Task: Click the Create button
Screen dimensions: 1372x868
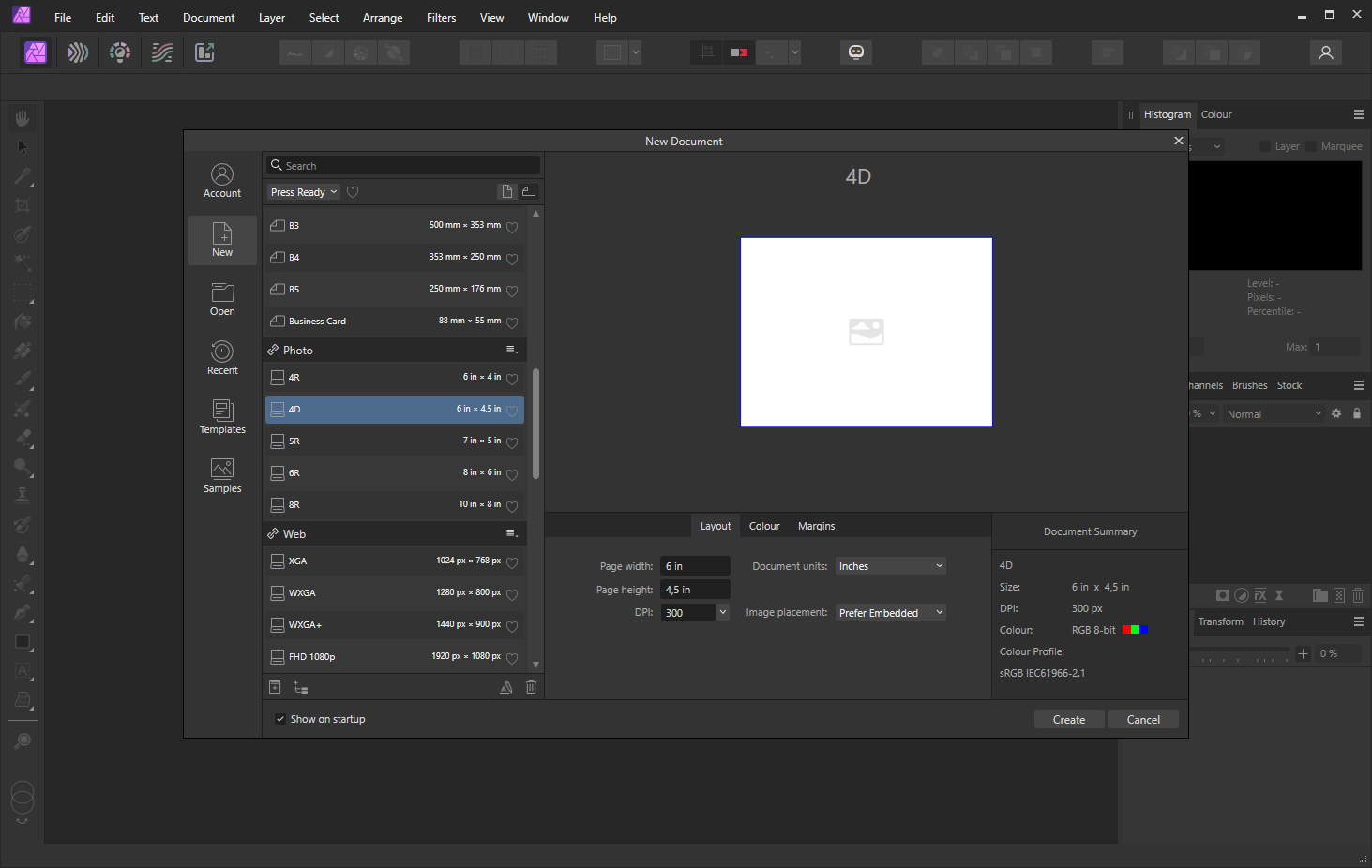Action: pyautogui.click(x=1069, y=720)
